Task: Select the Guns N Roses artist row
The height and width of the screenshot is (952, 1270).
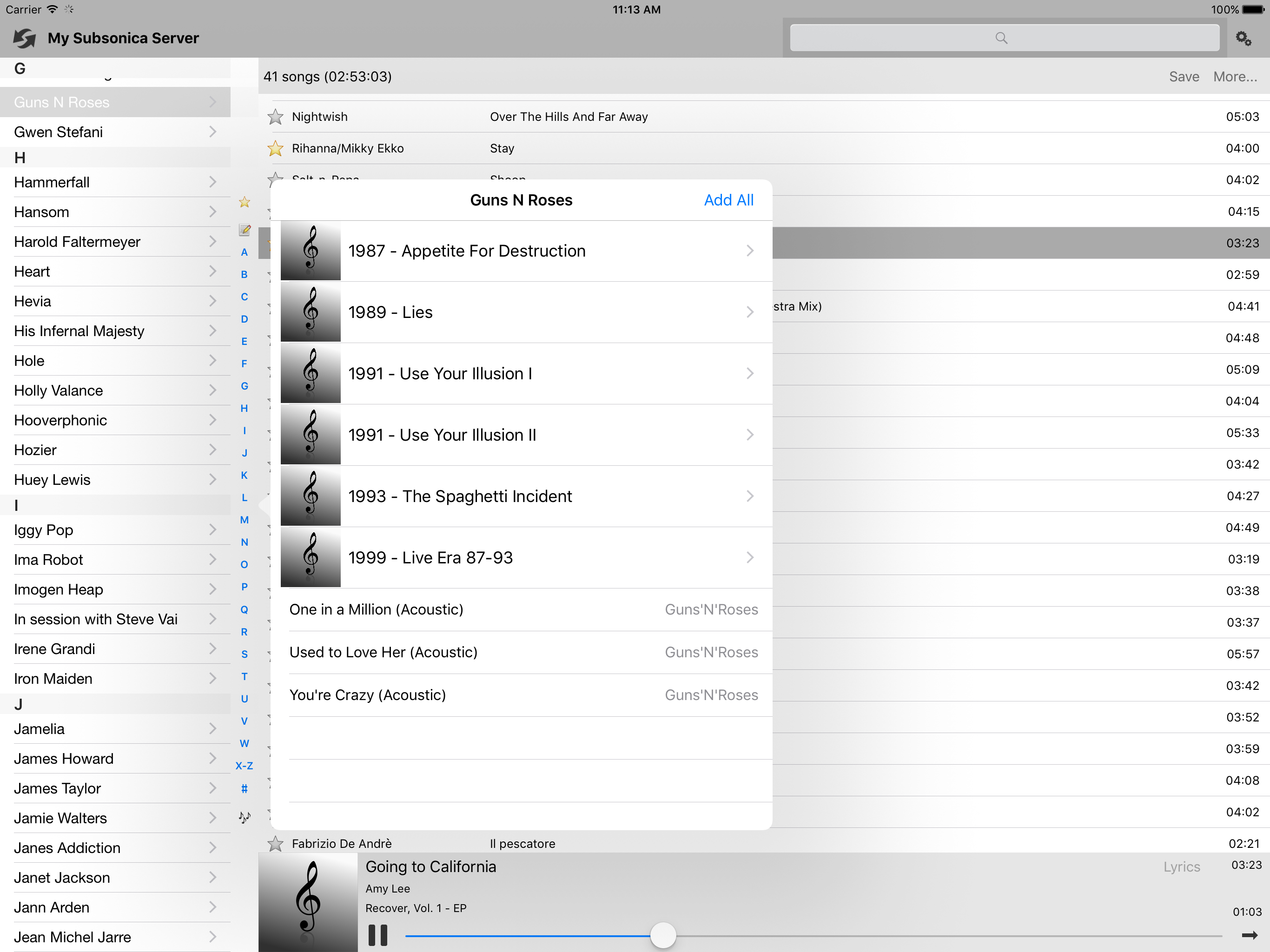Action: [115, 102]
